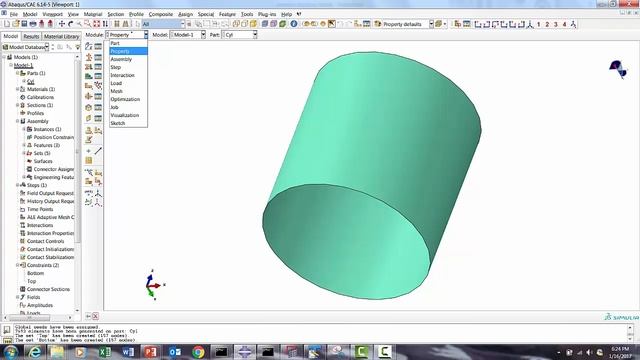
Task: Toggle wireframe render style
Action: tap(236, 24)
